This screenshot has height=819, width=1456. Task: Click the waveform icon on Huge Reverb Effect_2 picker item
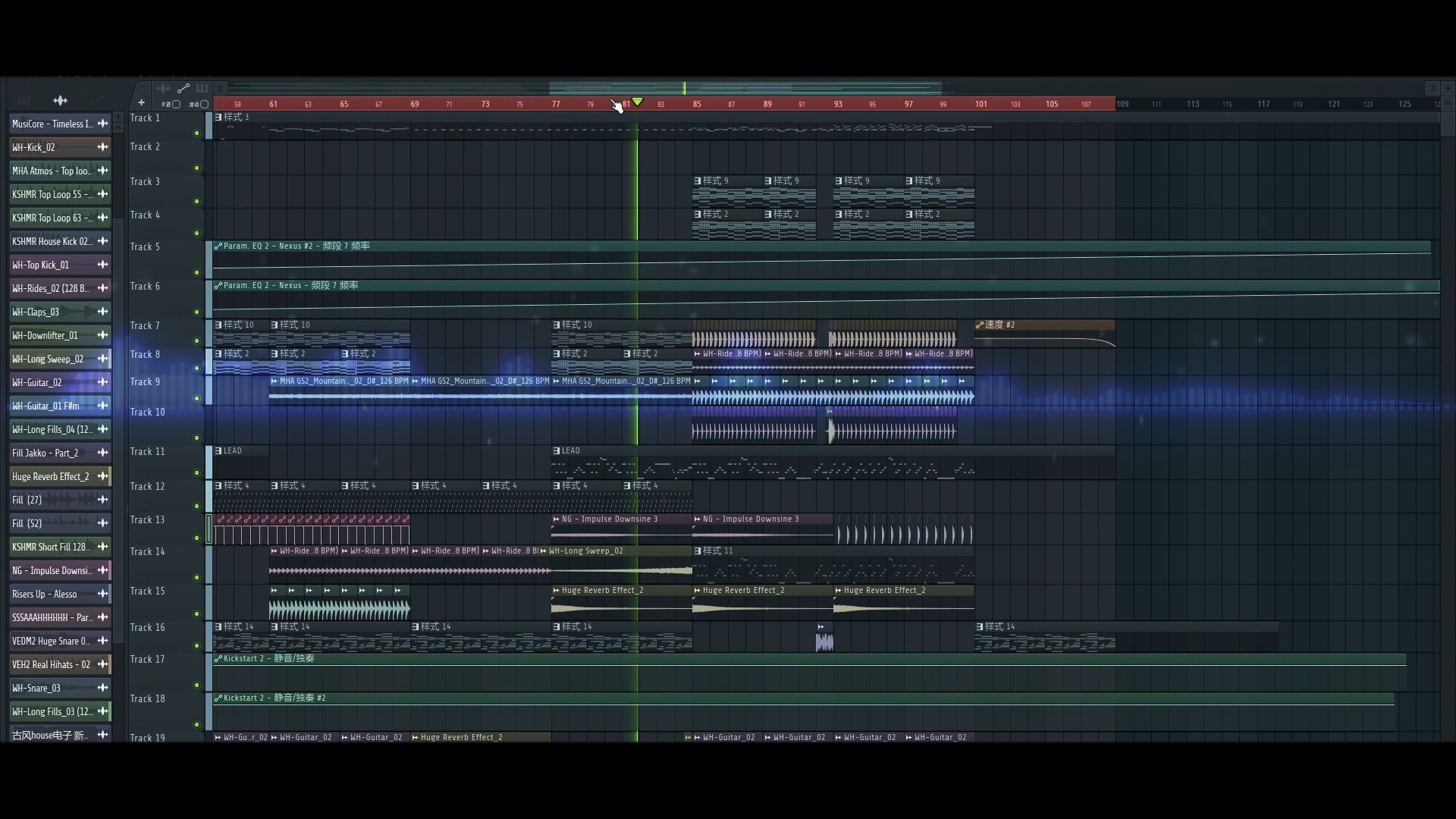point(102,476)
